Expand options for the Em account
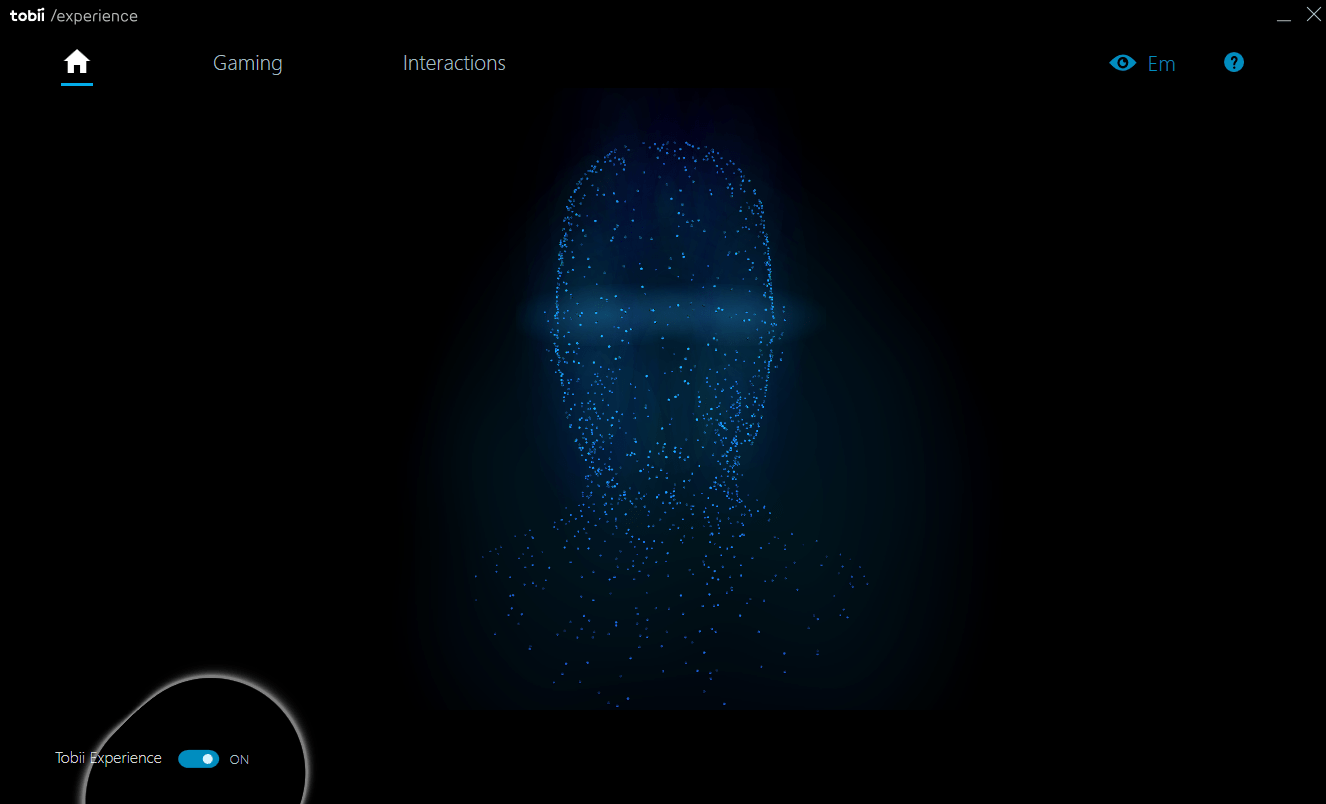 click(1162, 63)
